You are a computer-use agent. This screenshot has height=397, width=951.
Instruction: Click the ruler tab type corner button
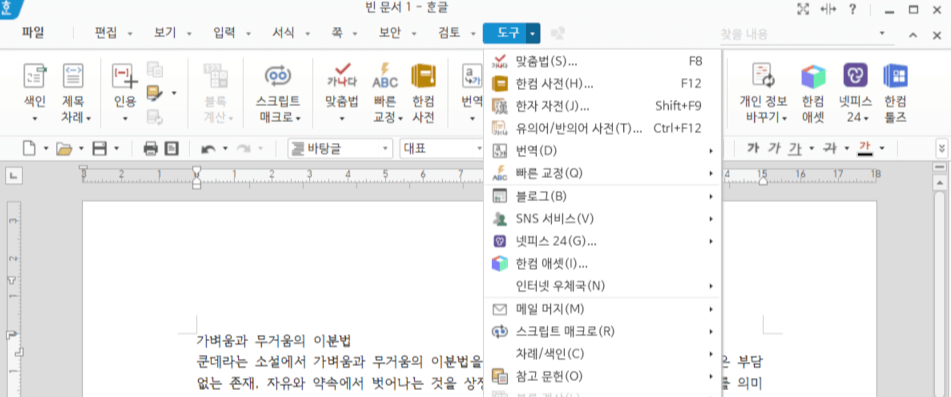(13, 176)
